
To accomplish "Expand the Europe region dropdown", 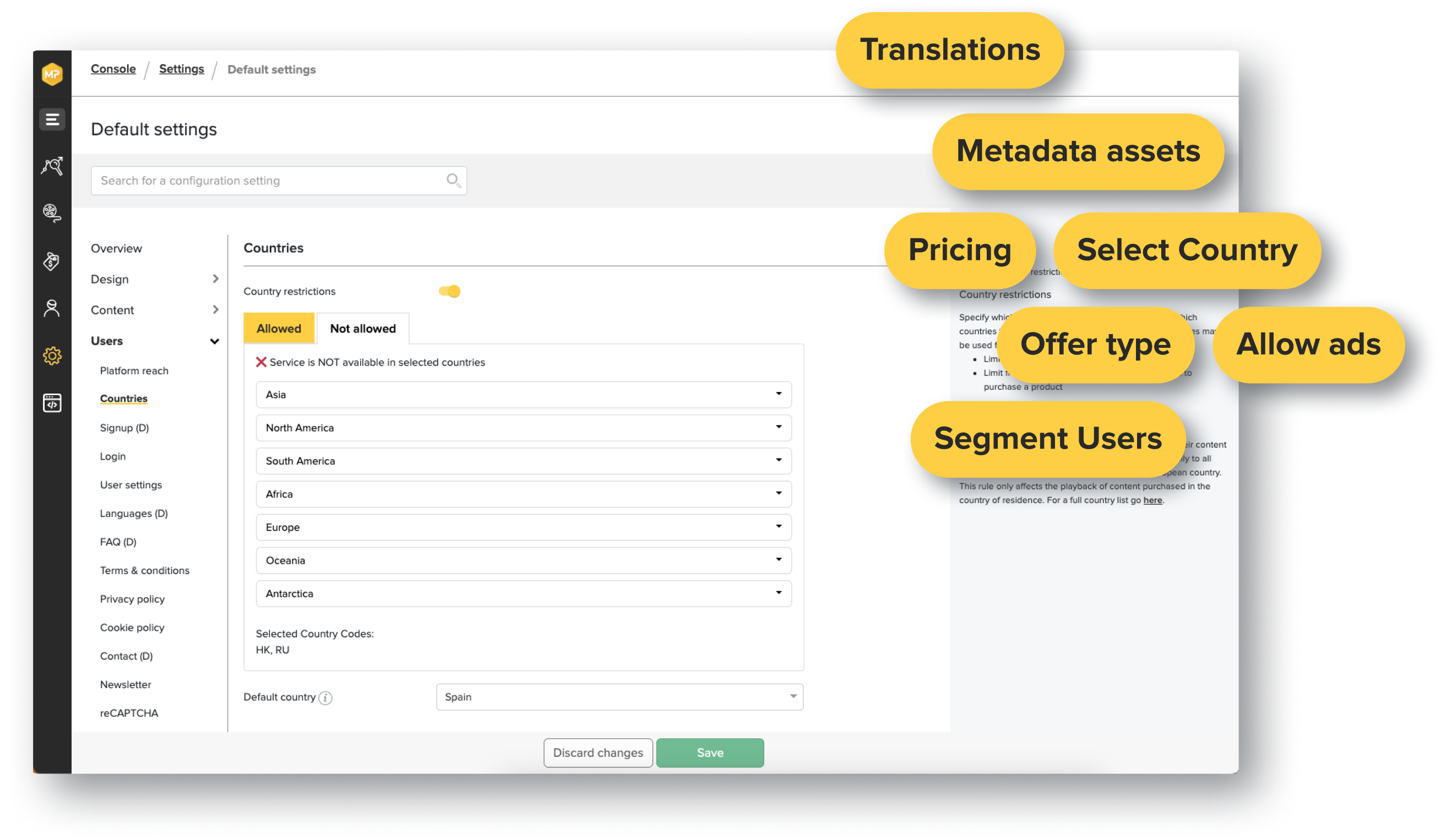I will [781, 527].
